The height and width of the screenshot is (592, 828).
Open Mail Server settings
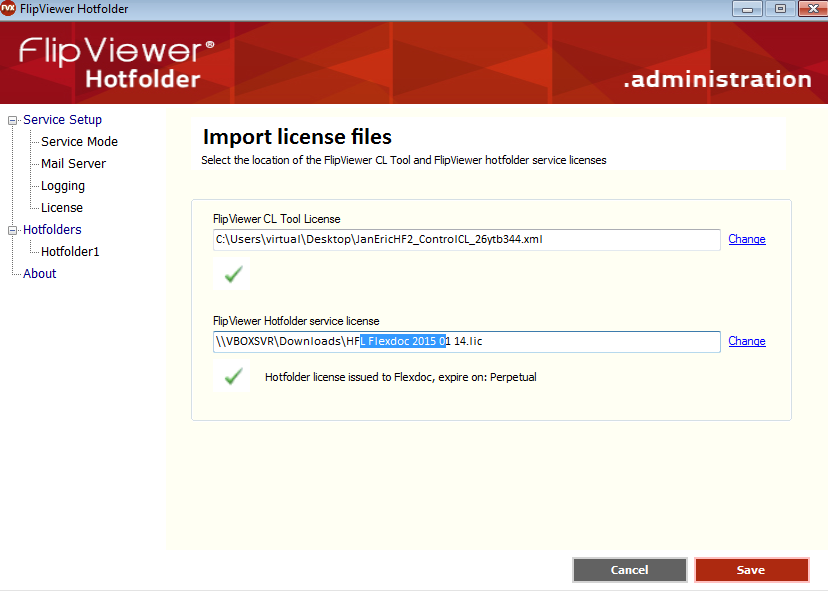[x=73, y=164]
